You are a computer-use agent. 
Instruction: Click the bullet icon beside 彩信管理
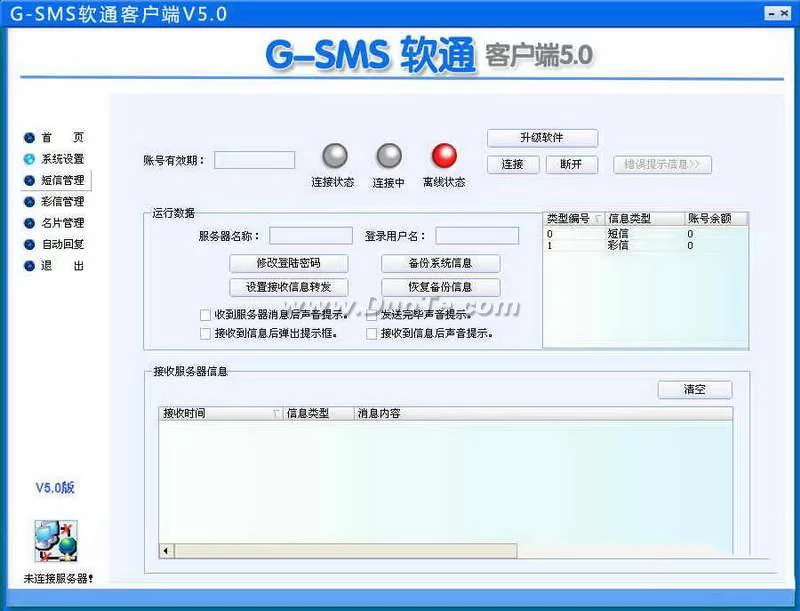point(29,202)
